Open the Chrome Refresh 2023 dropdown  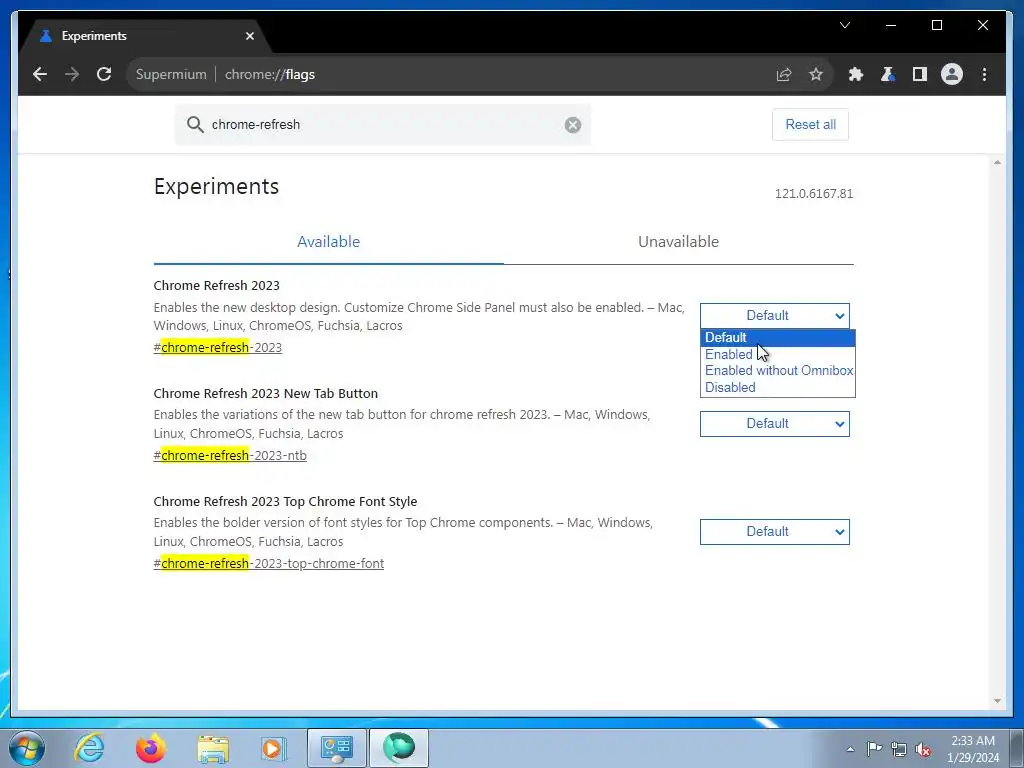click(x=775, y=316)
